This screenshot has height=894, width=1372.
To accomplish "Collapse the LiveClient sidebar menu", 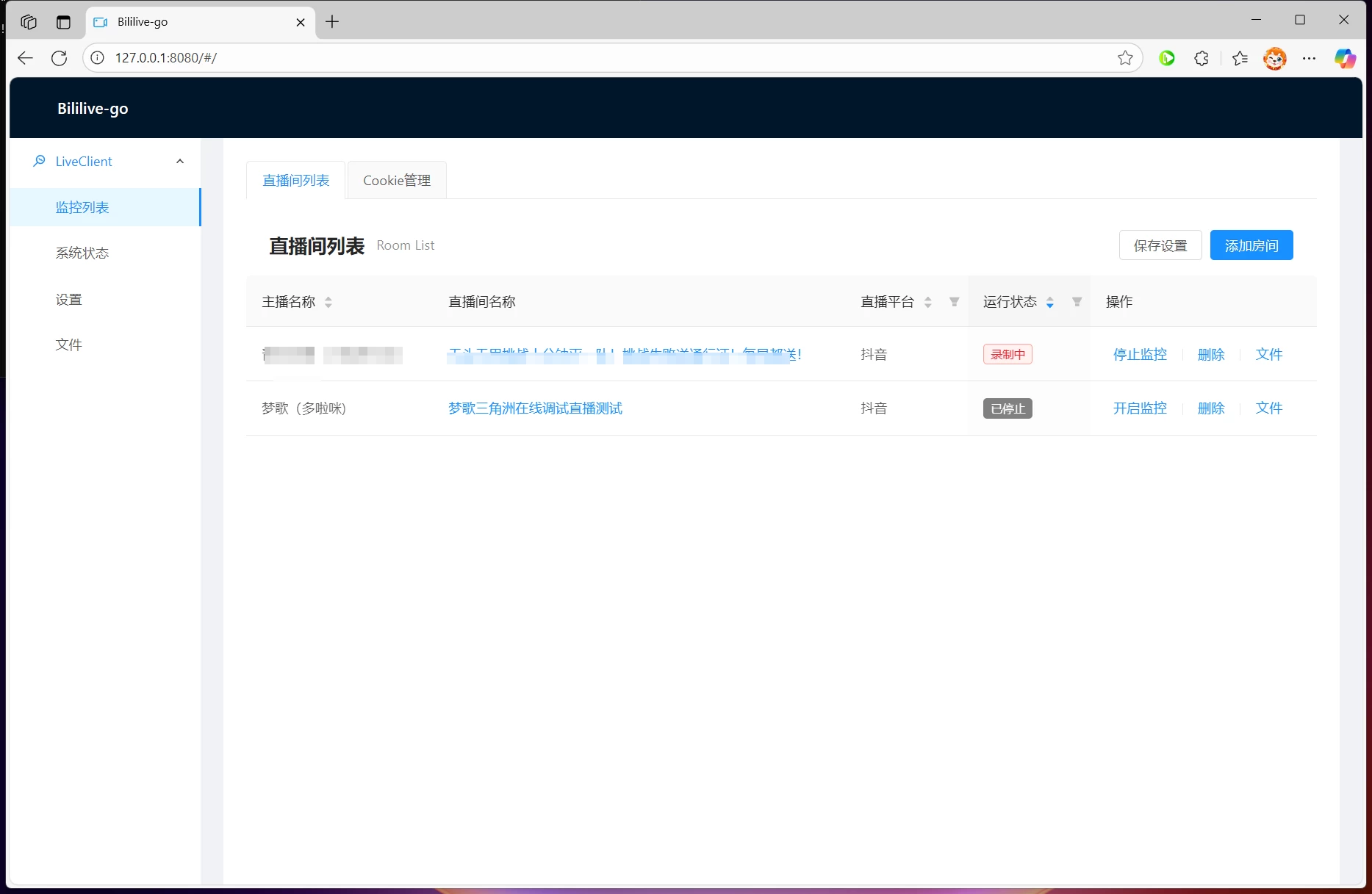I will tap(180, 162).
